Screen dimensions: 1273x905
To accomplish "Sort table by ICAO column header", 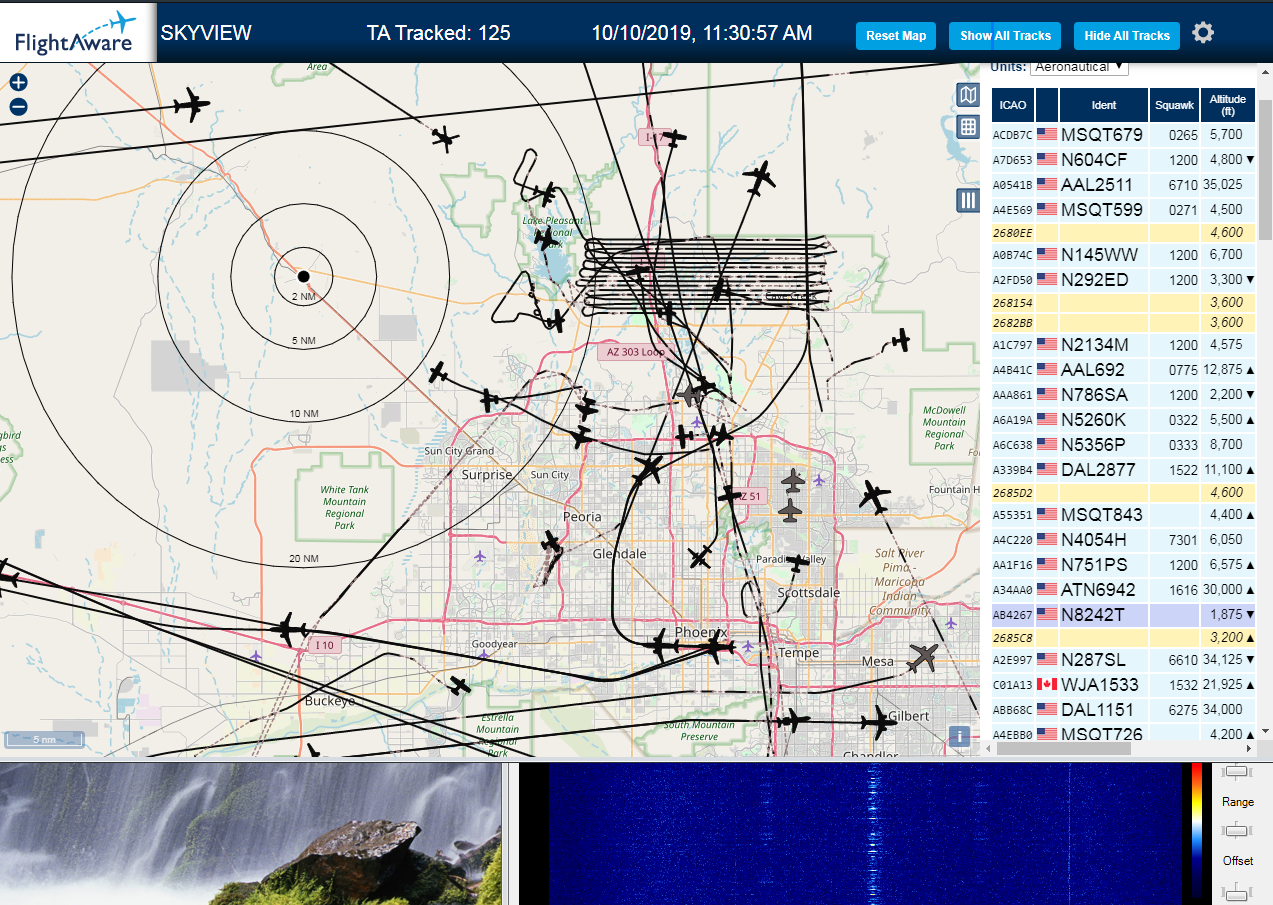I will pos(1013,105).
